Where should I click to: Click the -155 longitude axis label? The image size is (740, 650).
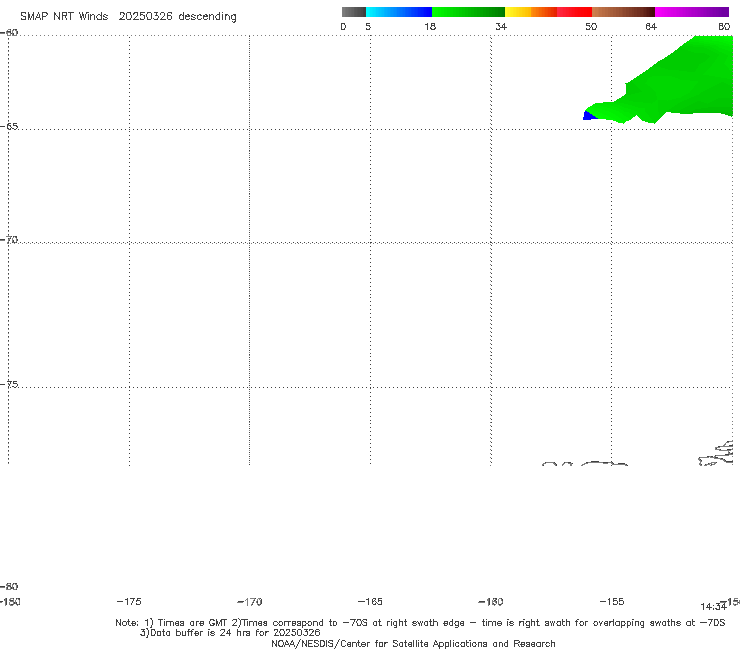click(x=612, y=601)
